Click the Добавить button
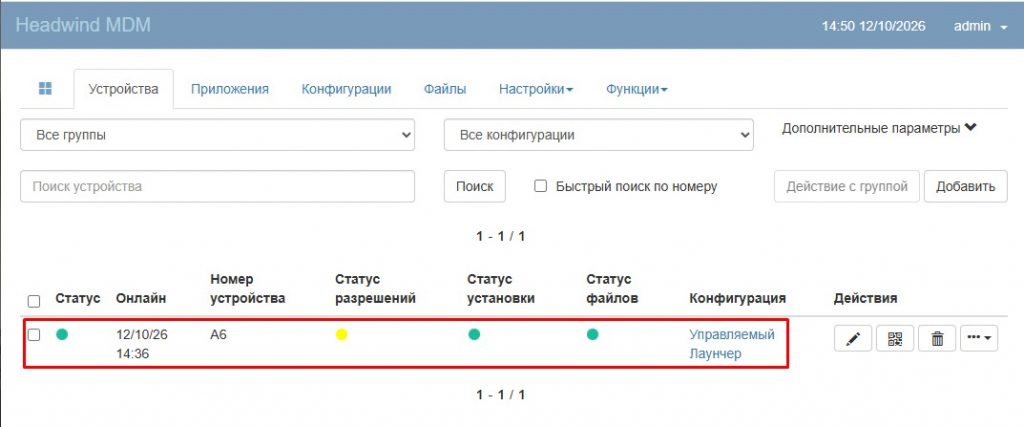This screenshot has width=1024, height=427. pyautogui.click(x=966, y=186)
